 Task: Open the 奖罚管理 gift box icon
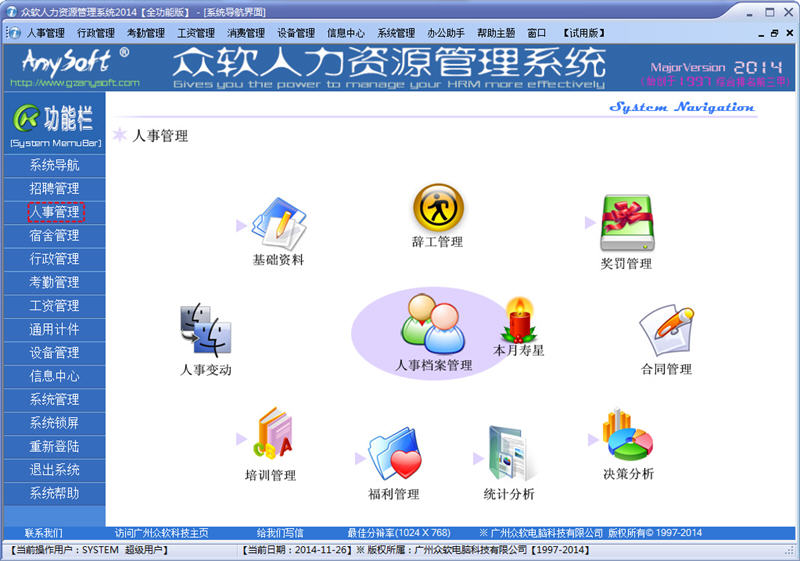click(x=627, y=223)
